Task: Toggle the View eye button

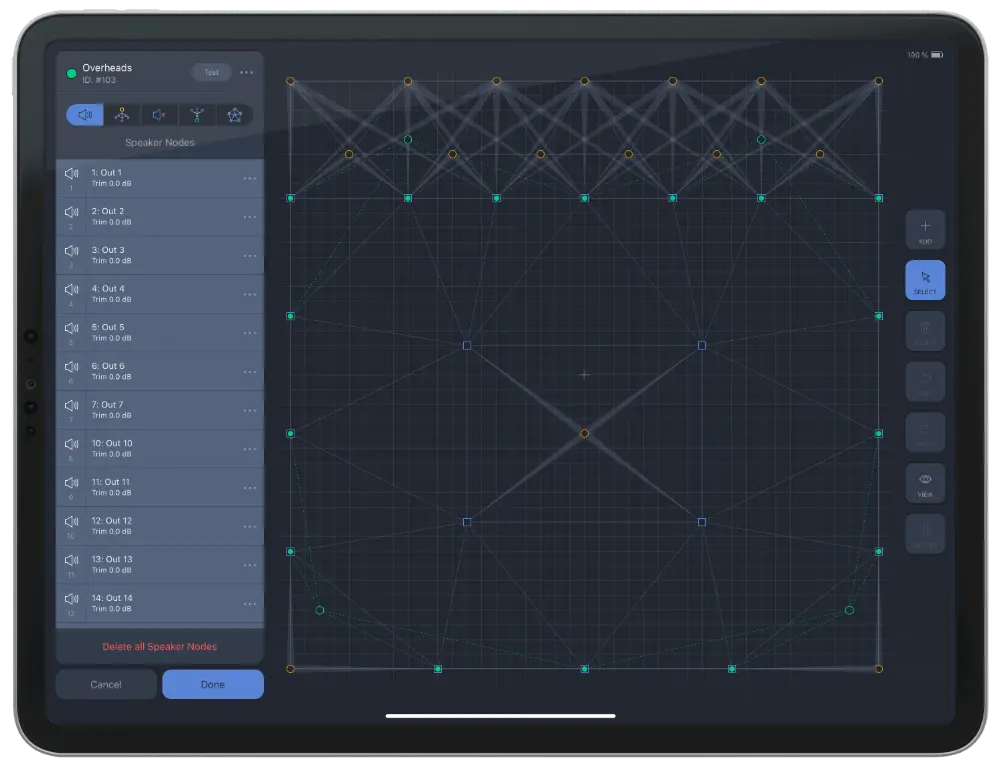Action: (x=924, y=482)
